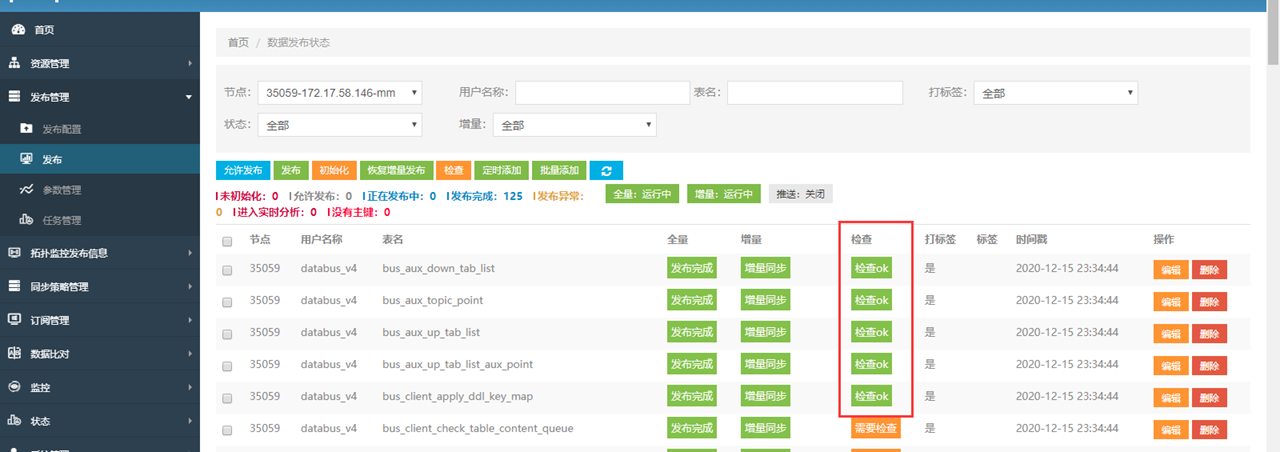Click the 恢复增量发布 button
Viewport: 1280px width, 452px height.
[397, 171]
